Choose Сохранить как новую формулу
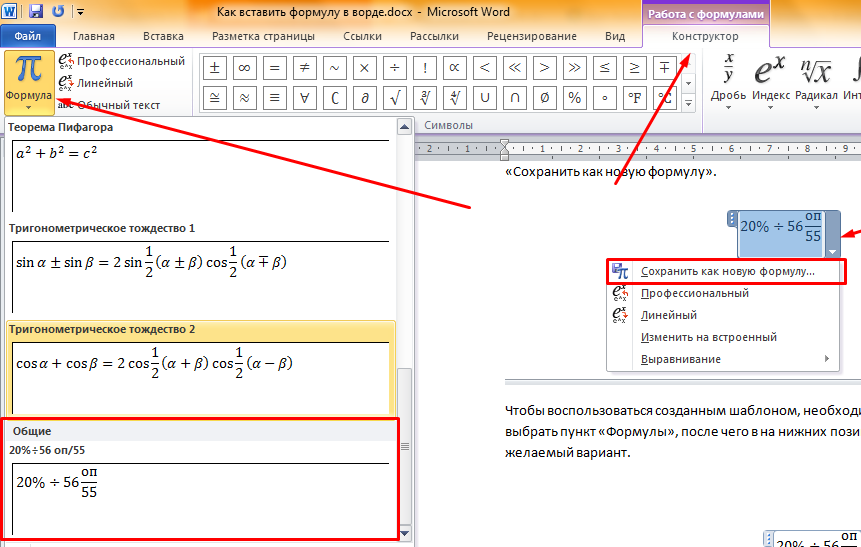 [727, 271]
